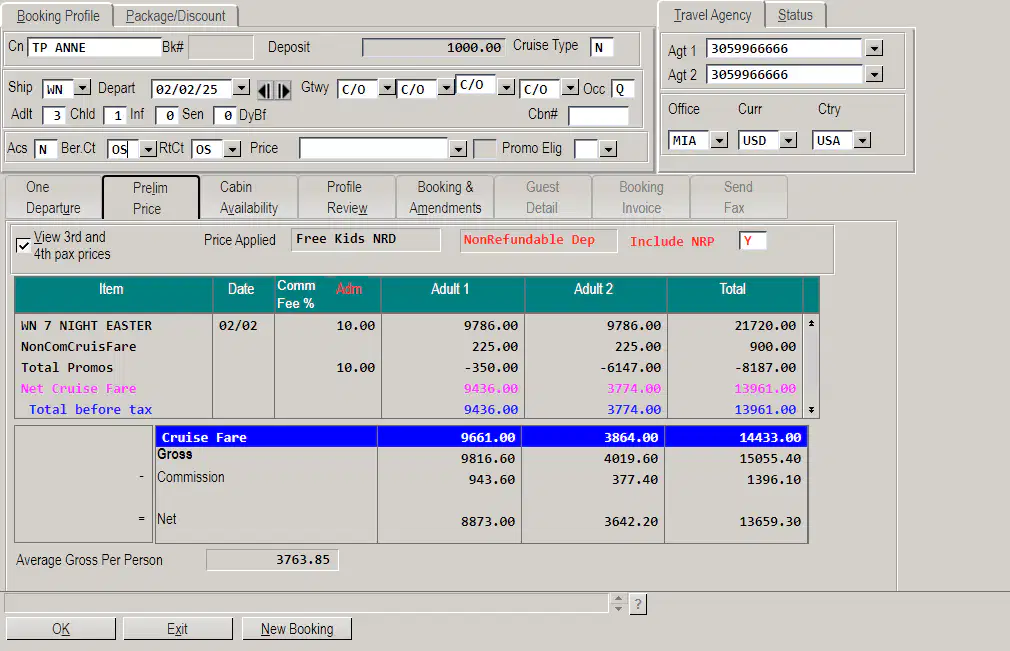Click the Cruise Type field

pyautogui.click(x=602, y=48)
